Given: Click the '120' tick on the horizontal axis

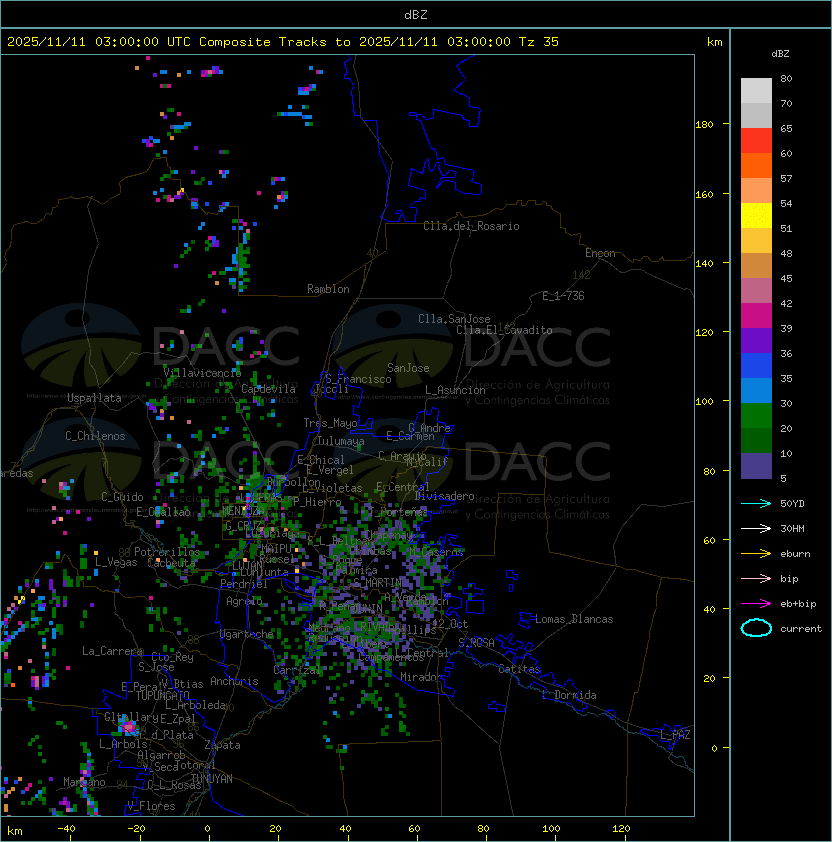Looking at the screenshot, I should 621,829.
